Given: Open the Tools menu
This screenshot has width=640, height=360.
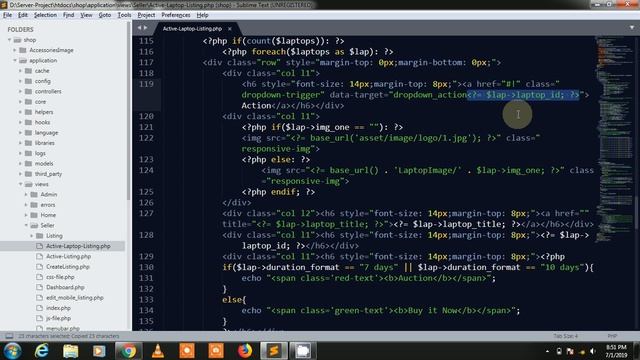Looking at the screenshot, I should pos(124,15).
